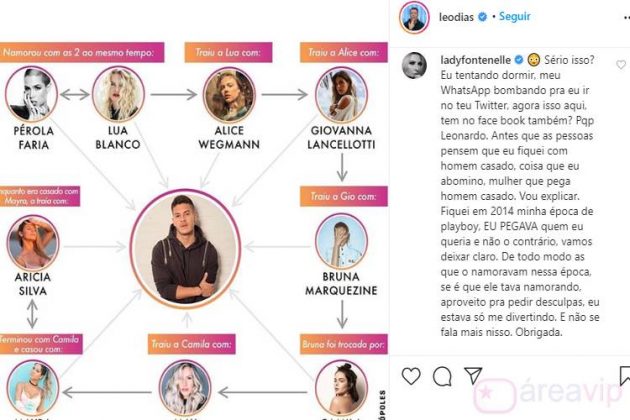Image resolution: width=630 pixels, height=420 pixels.
Task: Select the Giovanna Lancellotti photo circle
Action: point(341,94)
